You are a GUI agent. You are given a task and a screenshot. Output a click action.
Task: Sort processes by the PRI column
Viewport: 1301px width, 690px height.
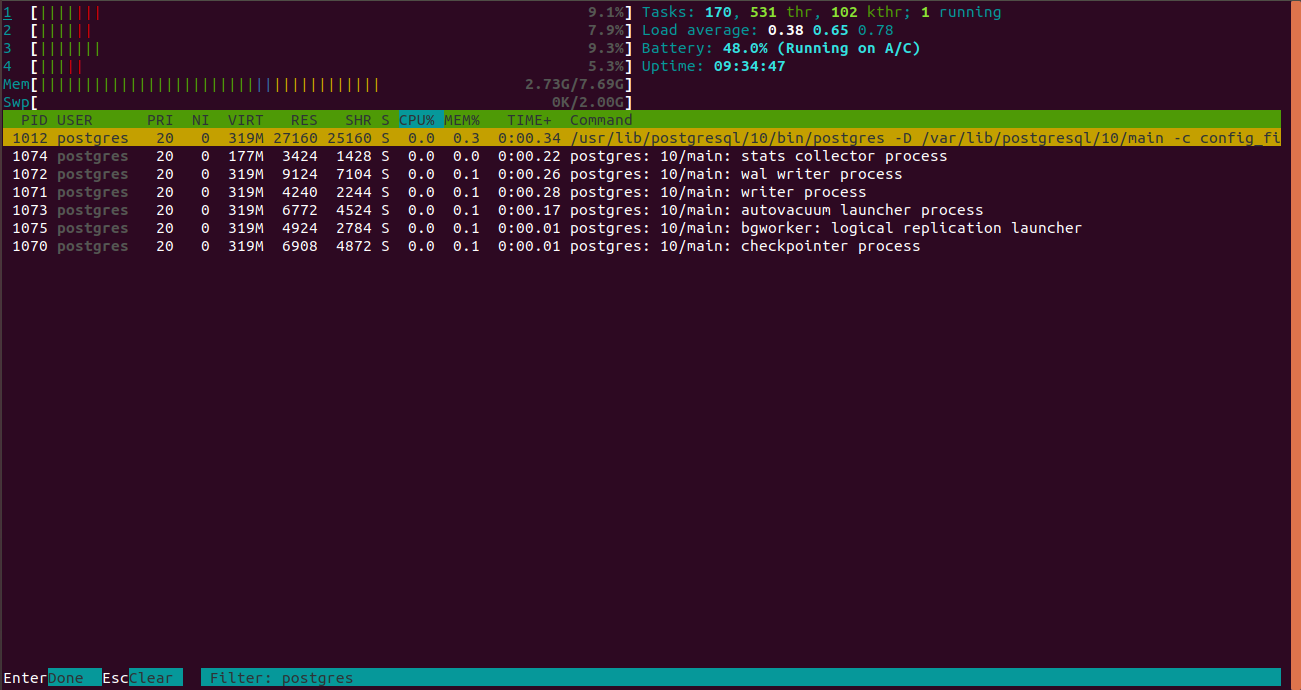coord(159,119)
